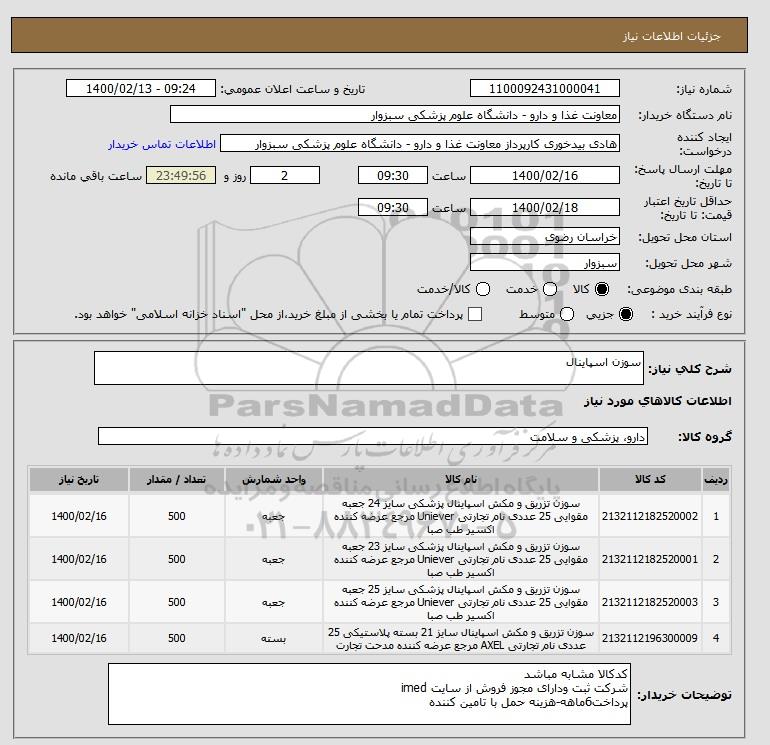Click the ردیف column header
The image size is (770, 745).
pos(716,479)
